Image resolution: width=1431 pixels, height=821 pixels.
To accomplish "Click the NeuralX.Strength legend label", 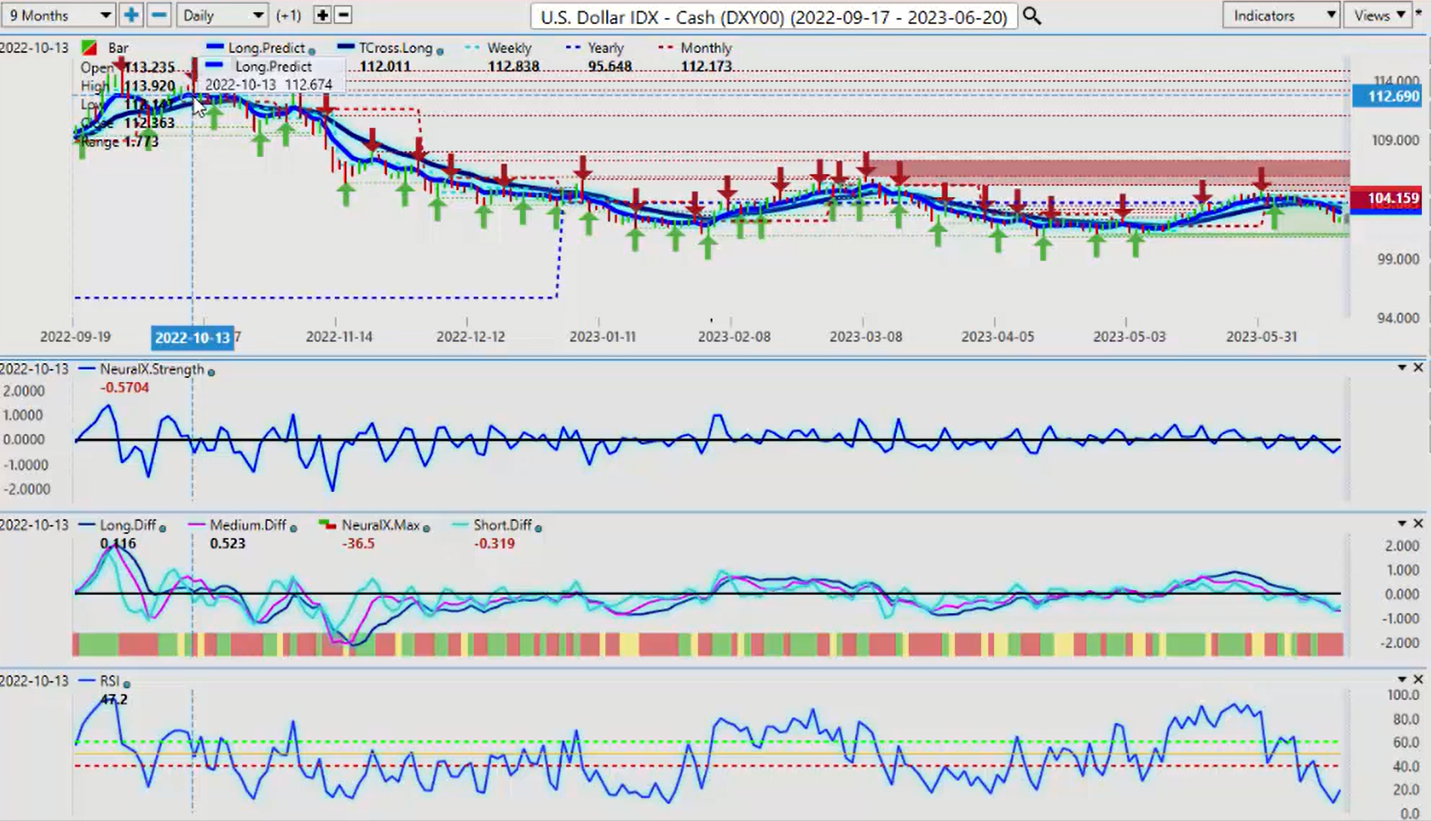I will pyautogui.click(x=152, y=369).
